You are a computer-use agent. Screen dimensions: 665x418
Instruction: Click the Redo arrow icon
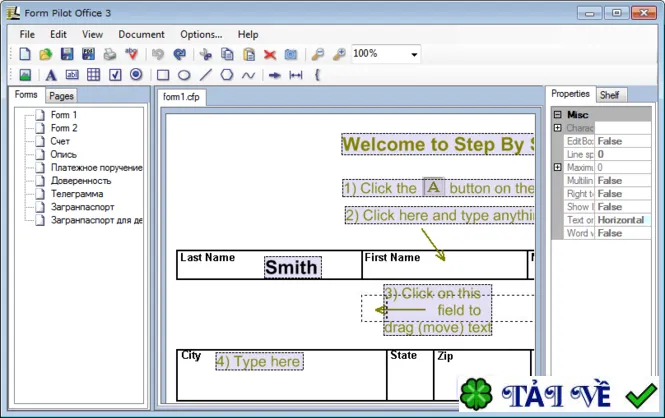[x=179, y=54]
